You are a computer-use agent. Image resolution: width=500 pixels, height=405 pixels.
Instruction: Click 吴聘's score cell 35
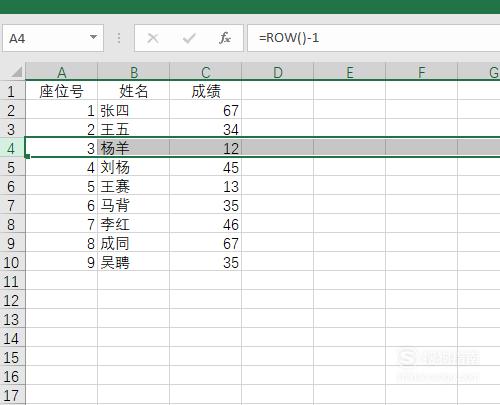click(x=206, y=262)
